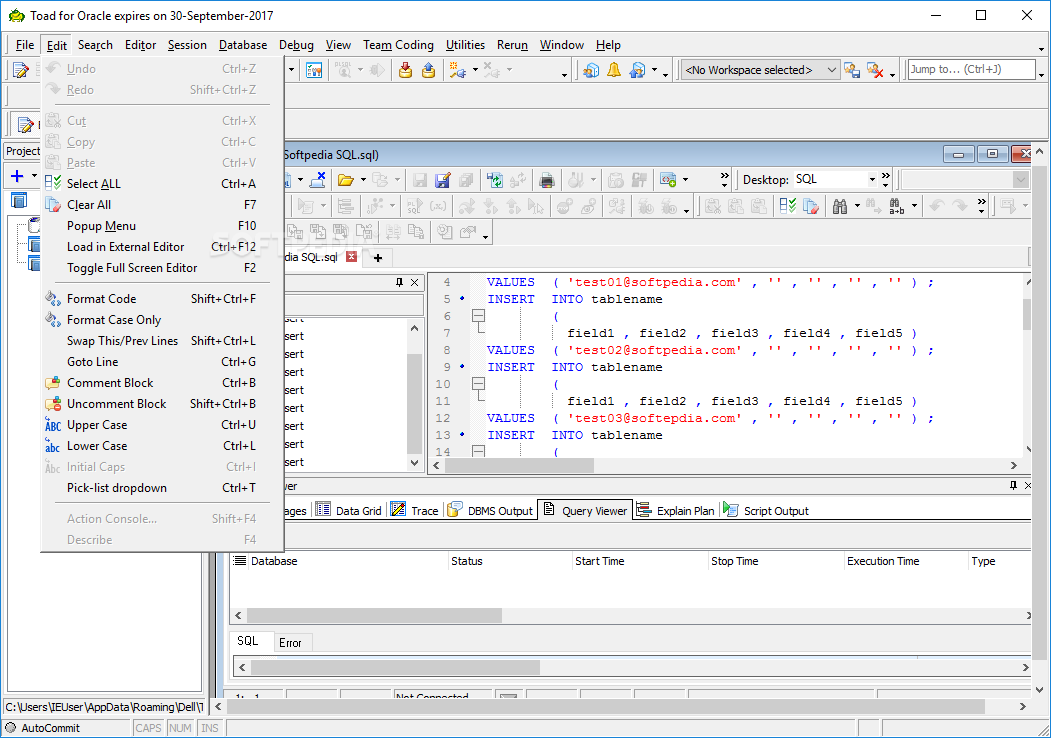Viewport: 1051px width, 738px height.
Task: Click the save workspace icon
Action: pyautogui.click(x=852, y=70)
